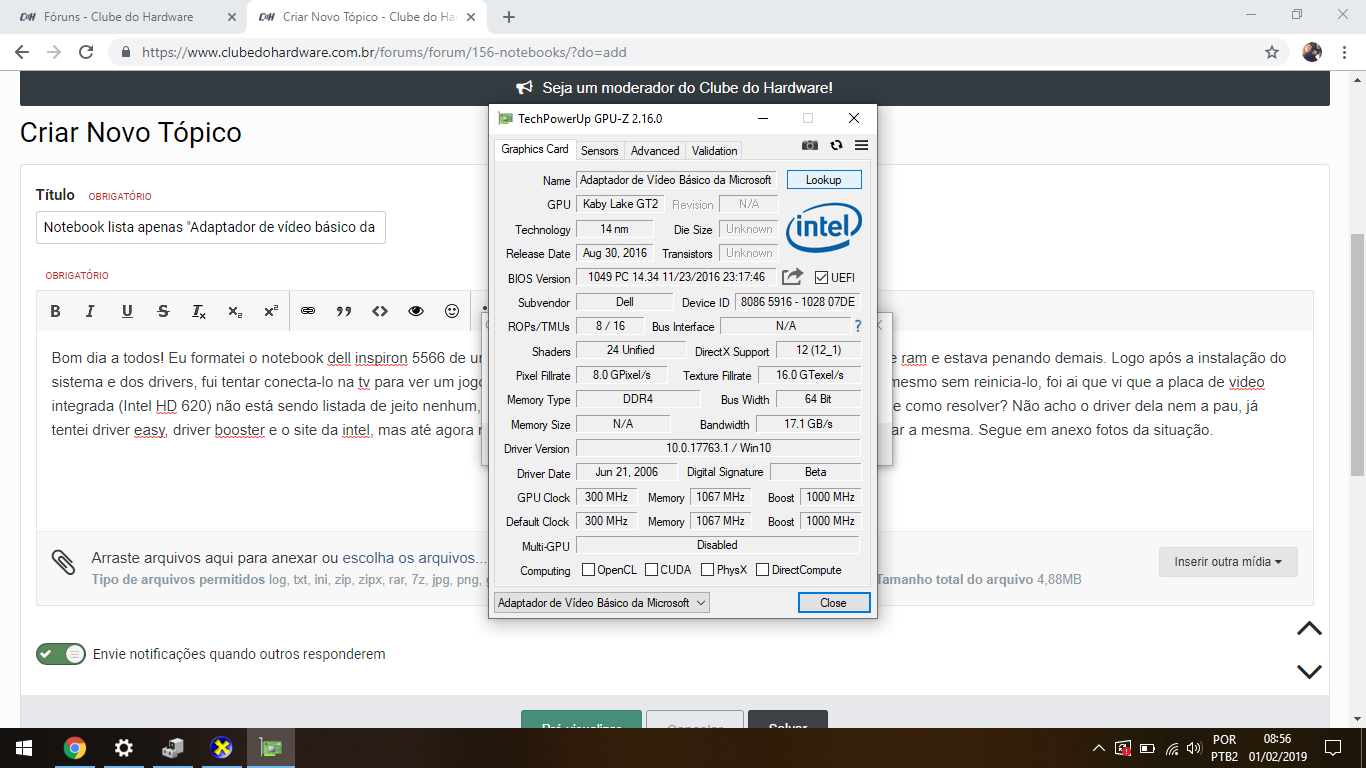1366x768 pixels.
Task: Switch to the Advanced tab
Action: 655,151
